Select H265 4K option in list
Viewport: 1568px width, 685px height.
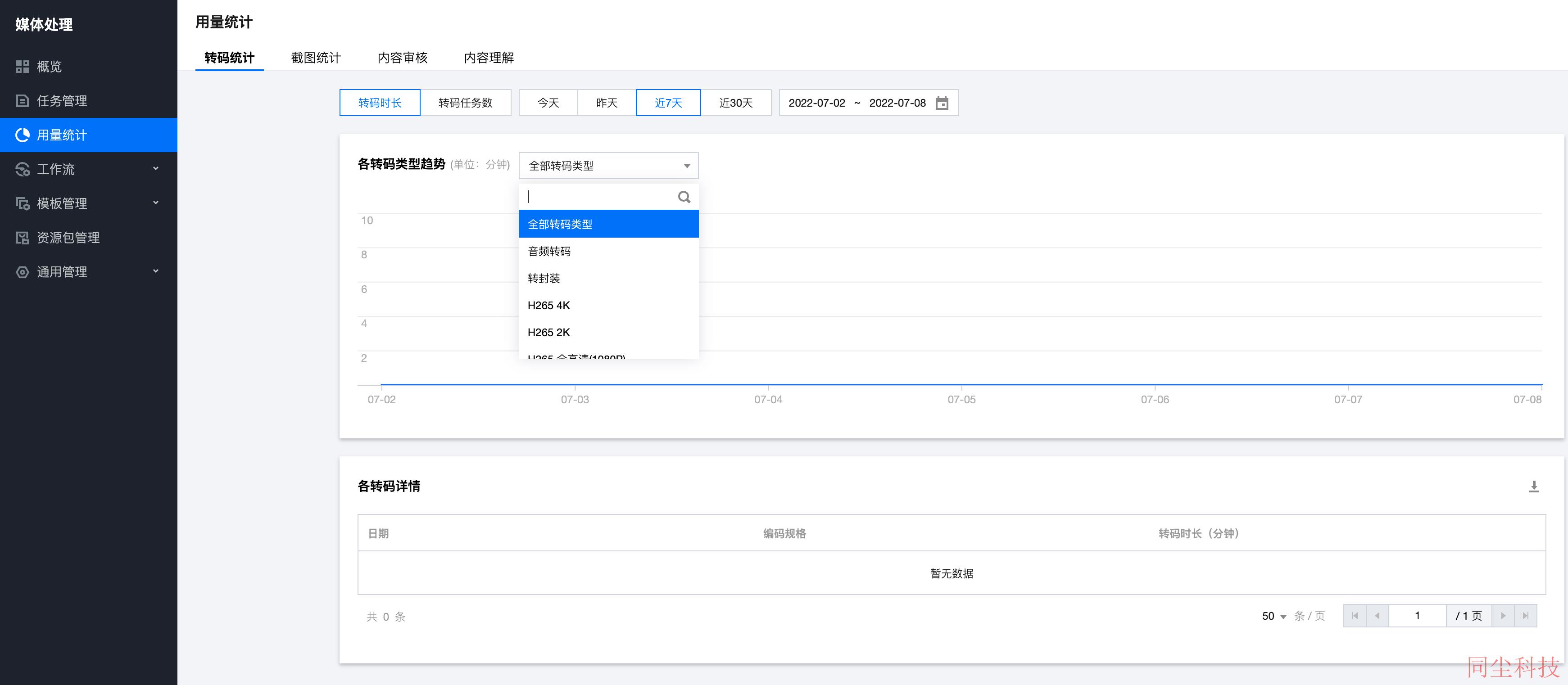coord(608,306)
